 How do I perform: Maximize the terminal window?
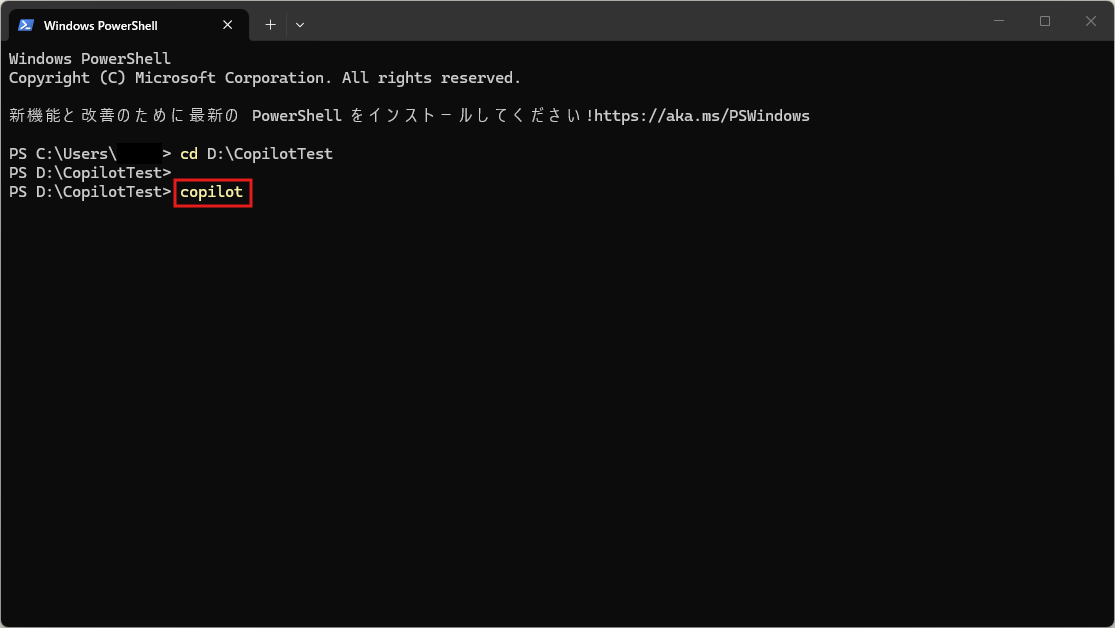coord(1045,21)
